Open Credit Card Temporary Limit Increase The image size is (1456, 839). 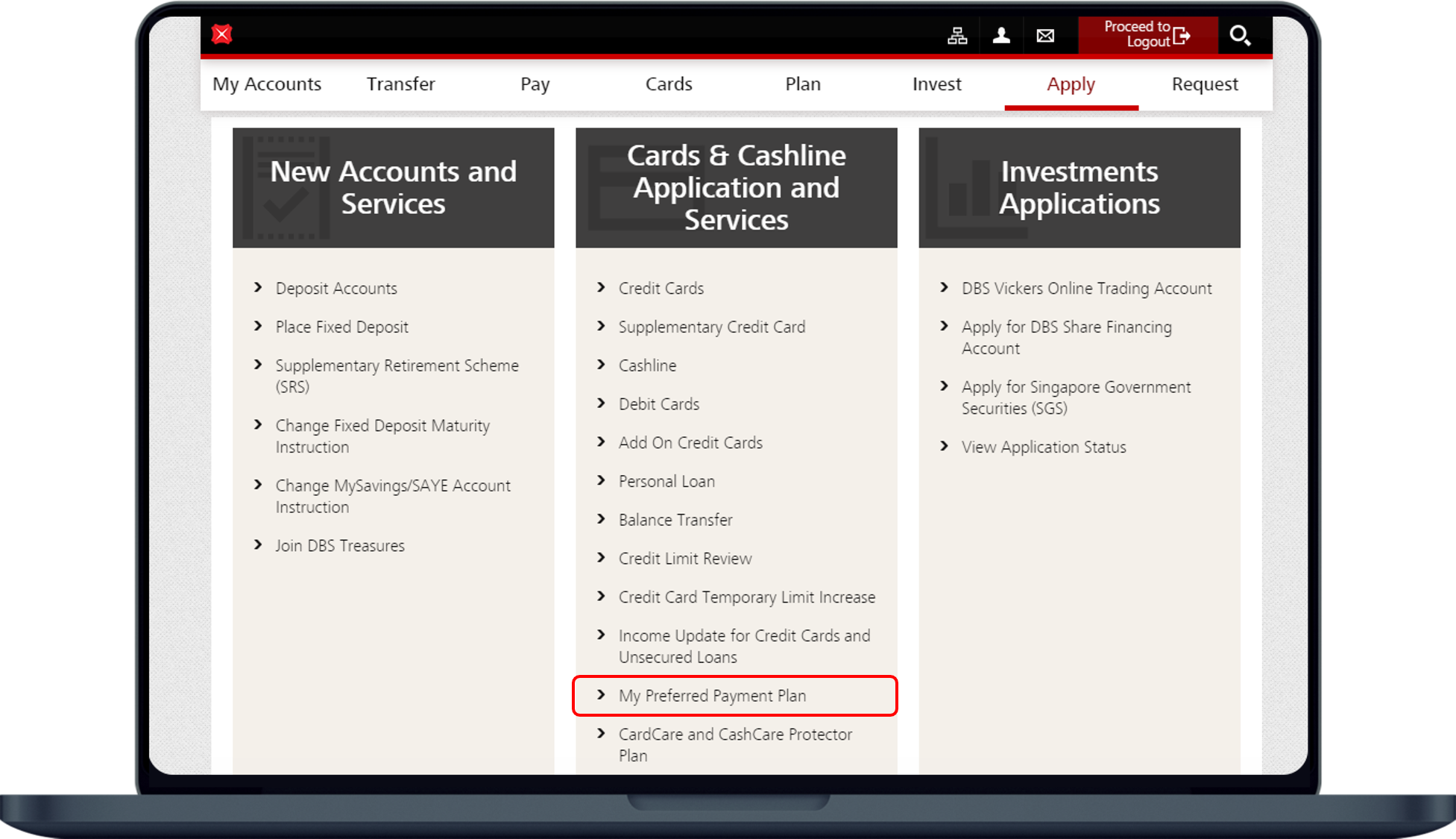point(747,597)
